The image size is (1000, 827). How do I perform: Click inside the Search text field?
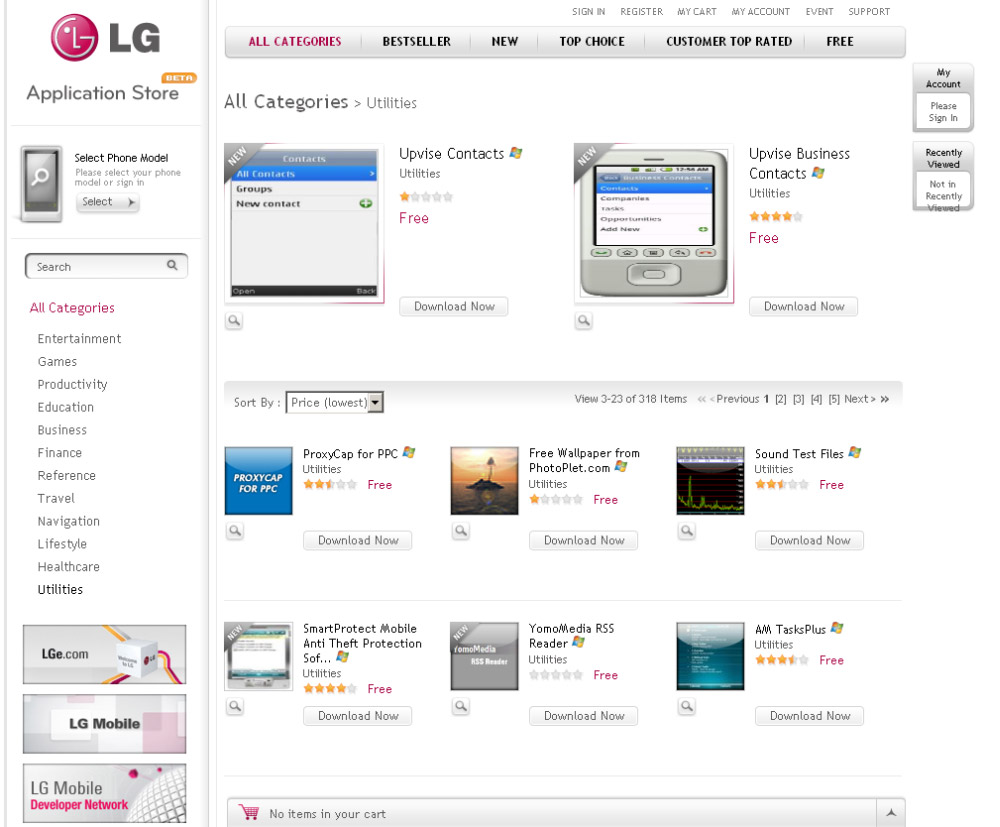pyautogui.click(x=99, y=267)
